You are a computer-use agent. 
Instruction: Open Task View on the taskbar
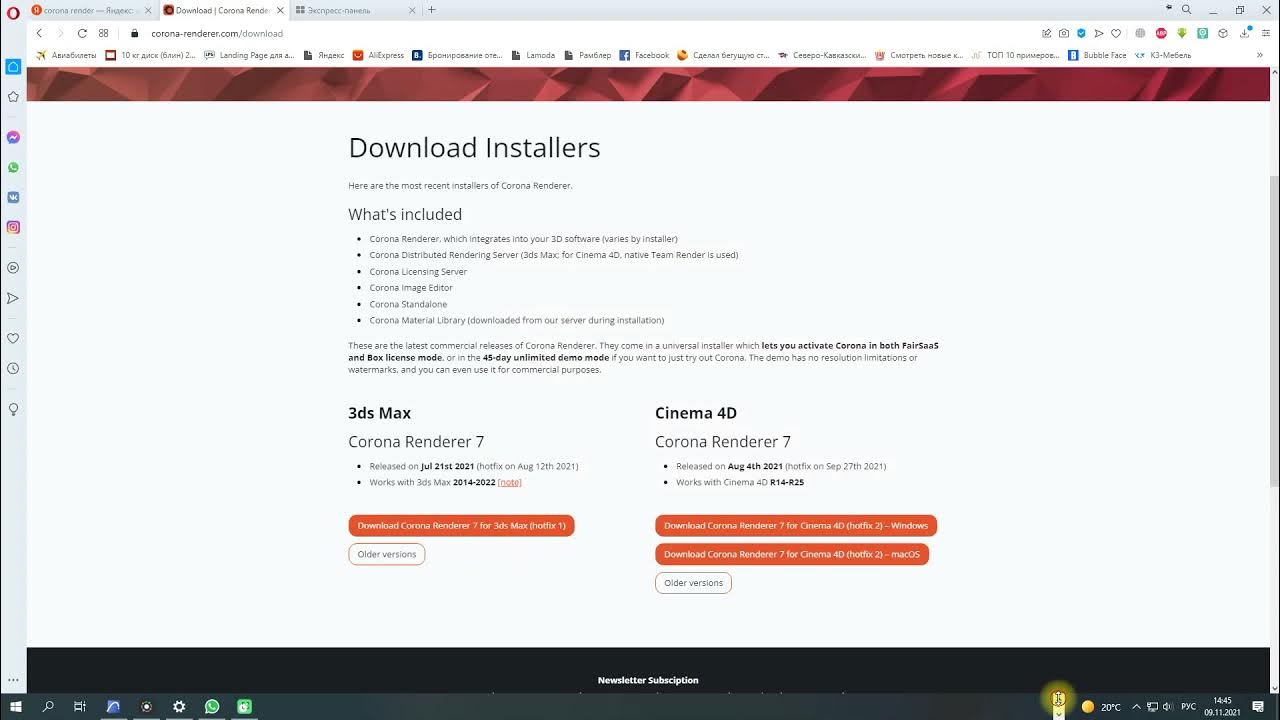[x=80, y=706]
